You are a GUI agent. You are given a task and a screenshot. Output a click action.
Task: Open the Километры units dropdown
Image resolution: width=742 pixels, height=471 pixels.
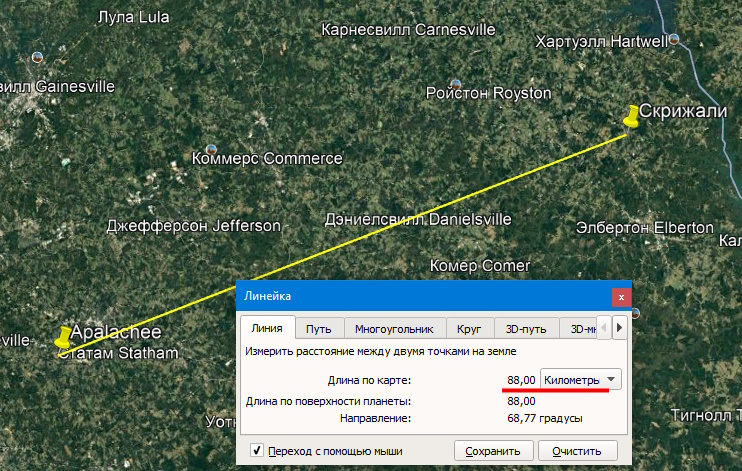click(581, 380)
